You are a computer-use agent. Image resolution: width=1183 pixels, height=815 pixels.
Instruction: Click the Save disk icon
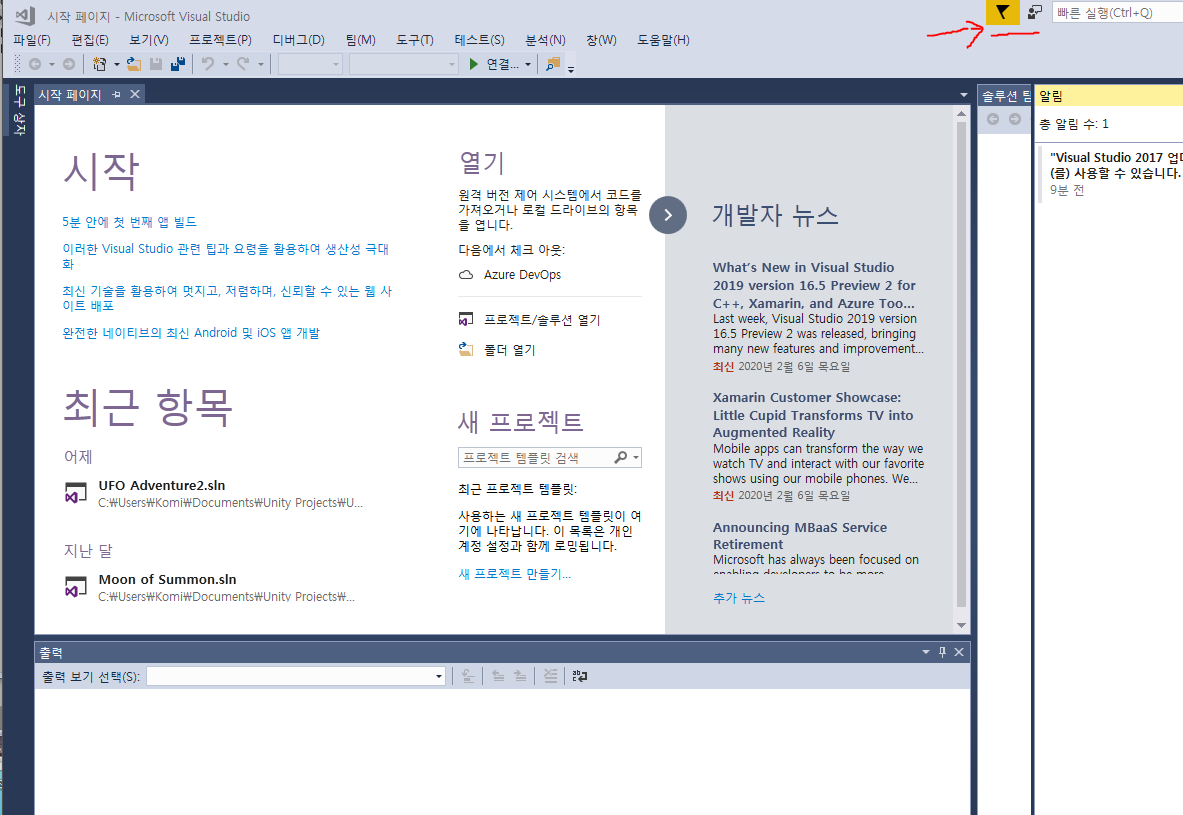156,64
